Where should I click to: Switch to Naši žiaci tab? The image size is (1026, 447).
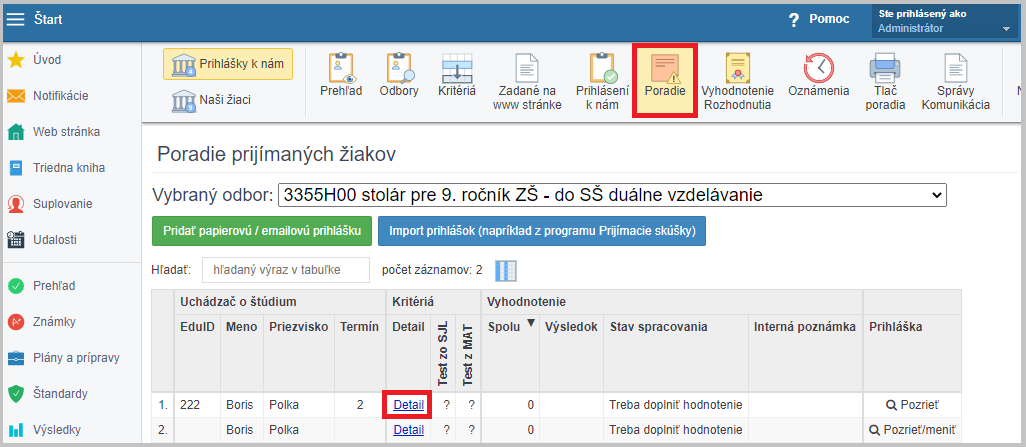pos(211,100)
